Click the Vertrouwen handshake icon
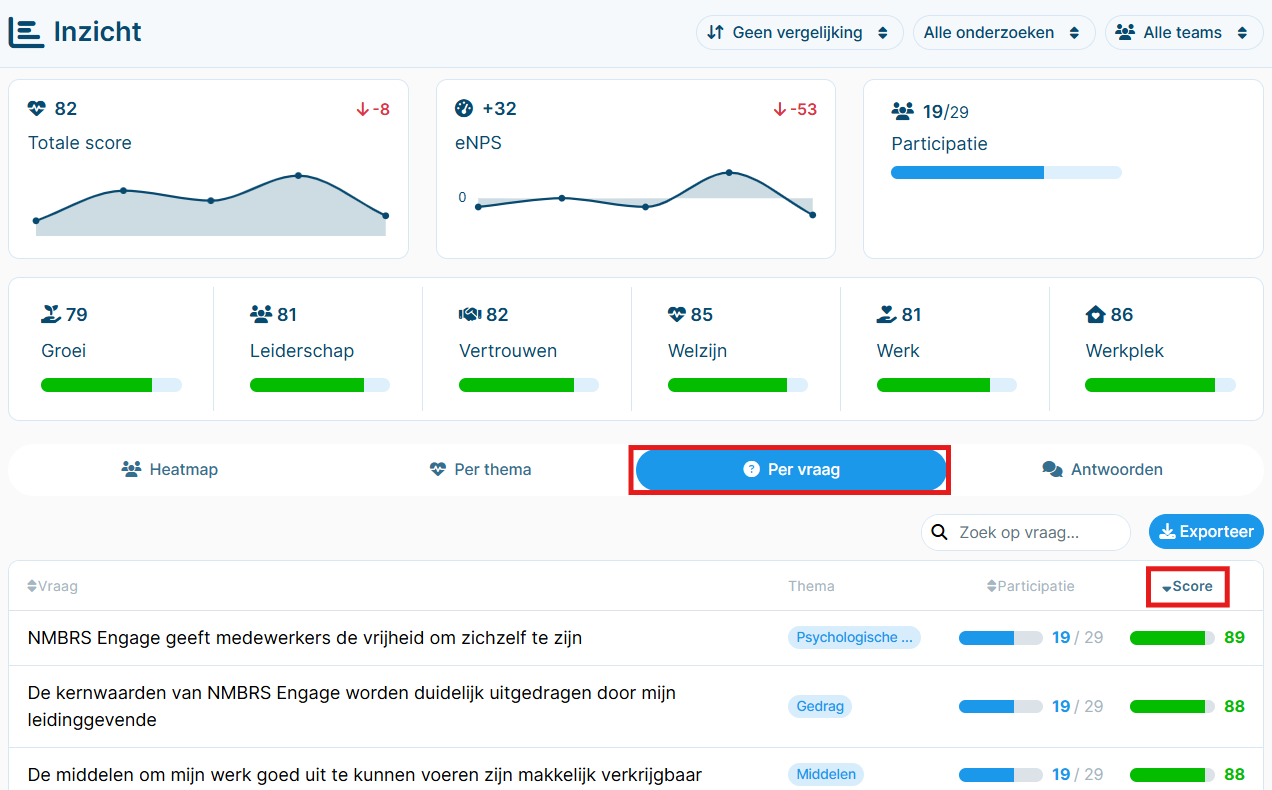The width and height of the screenshot is (1272, 790). click(x=470, y=315)
